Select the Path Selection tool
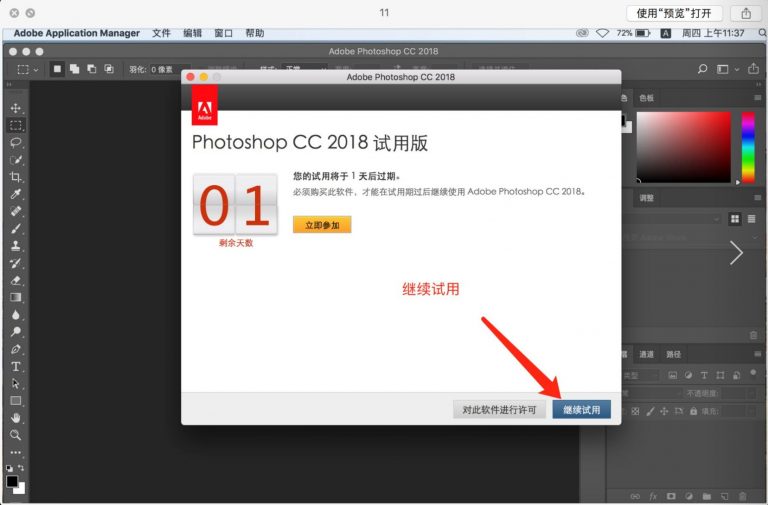 click(x=16, y=384)
